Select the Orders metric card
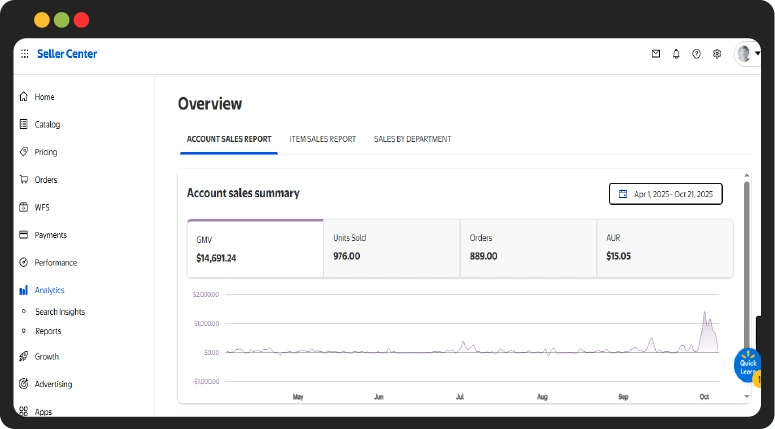The image size is (775, 429). point(528,248)
